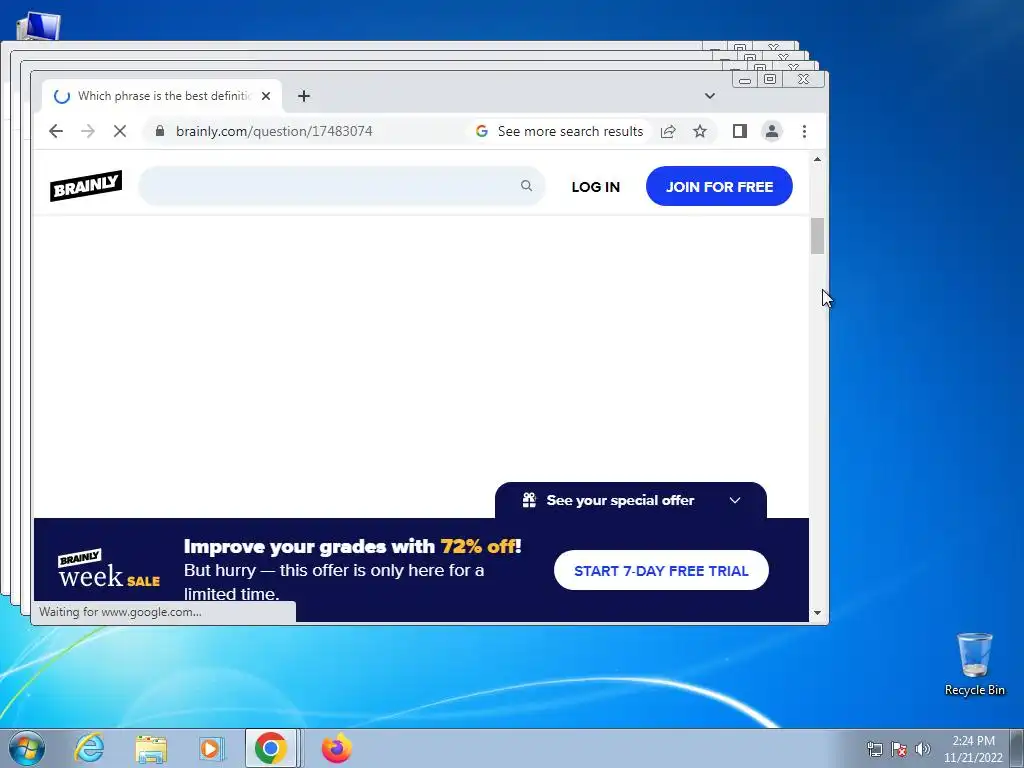The image size is (1024, 768).
Task: Click the page scrollbar thumb
Action: (817, 236)
